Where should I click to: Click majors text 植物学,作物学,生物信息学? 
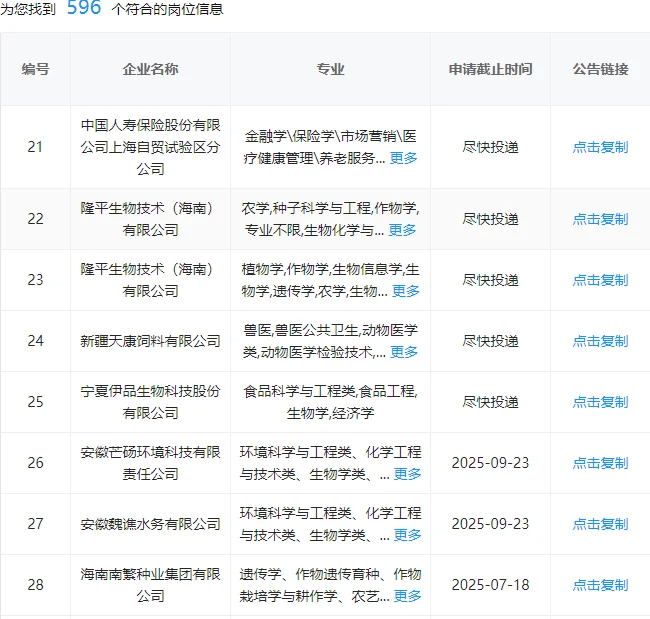pyautogui.click(x=321, y=269)
